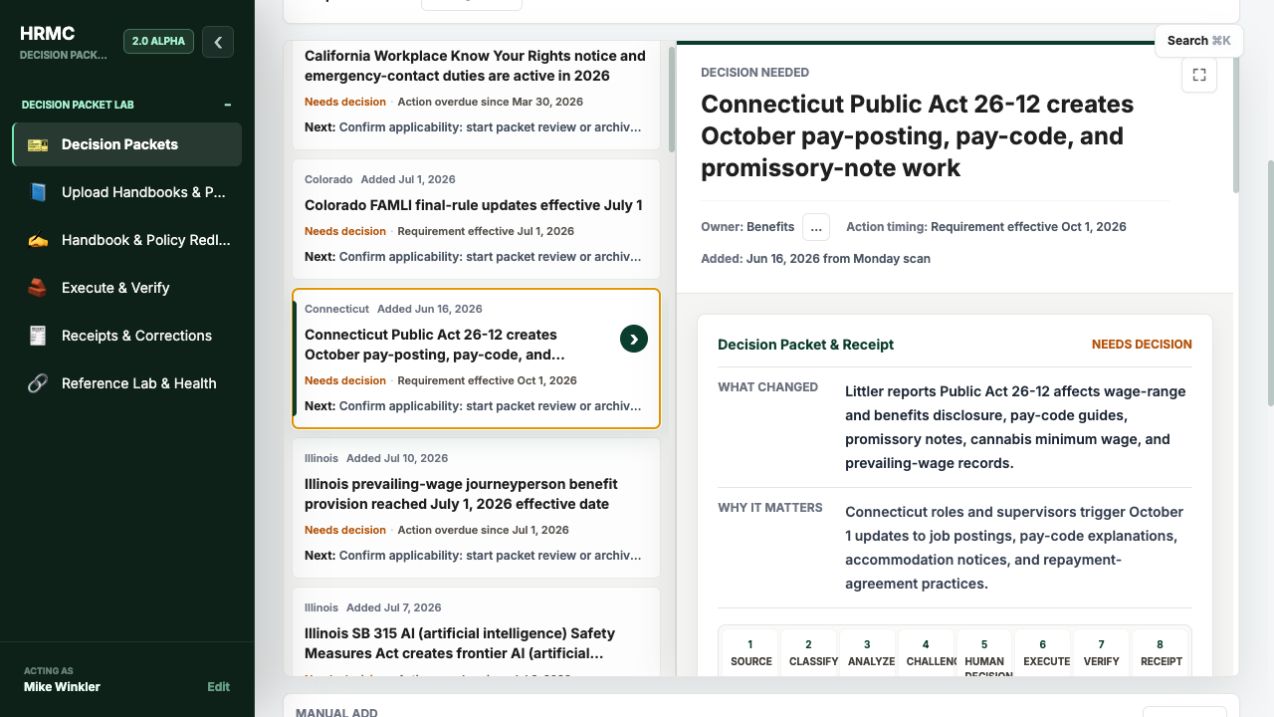The width and height of the screenshot is (1274, 717).
Task: Expand the detail panel to fullscreen
Action: pos(1199,75)
